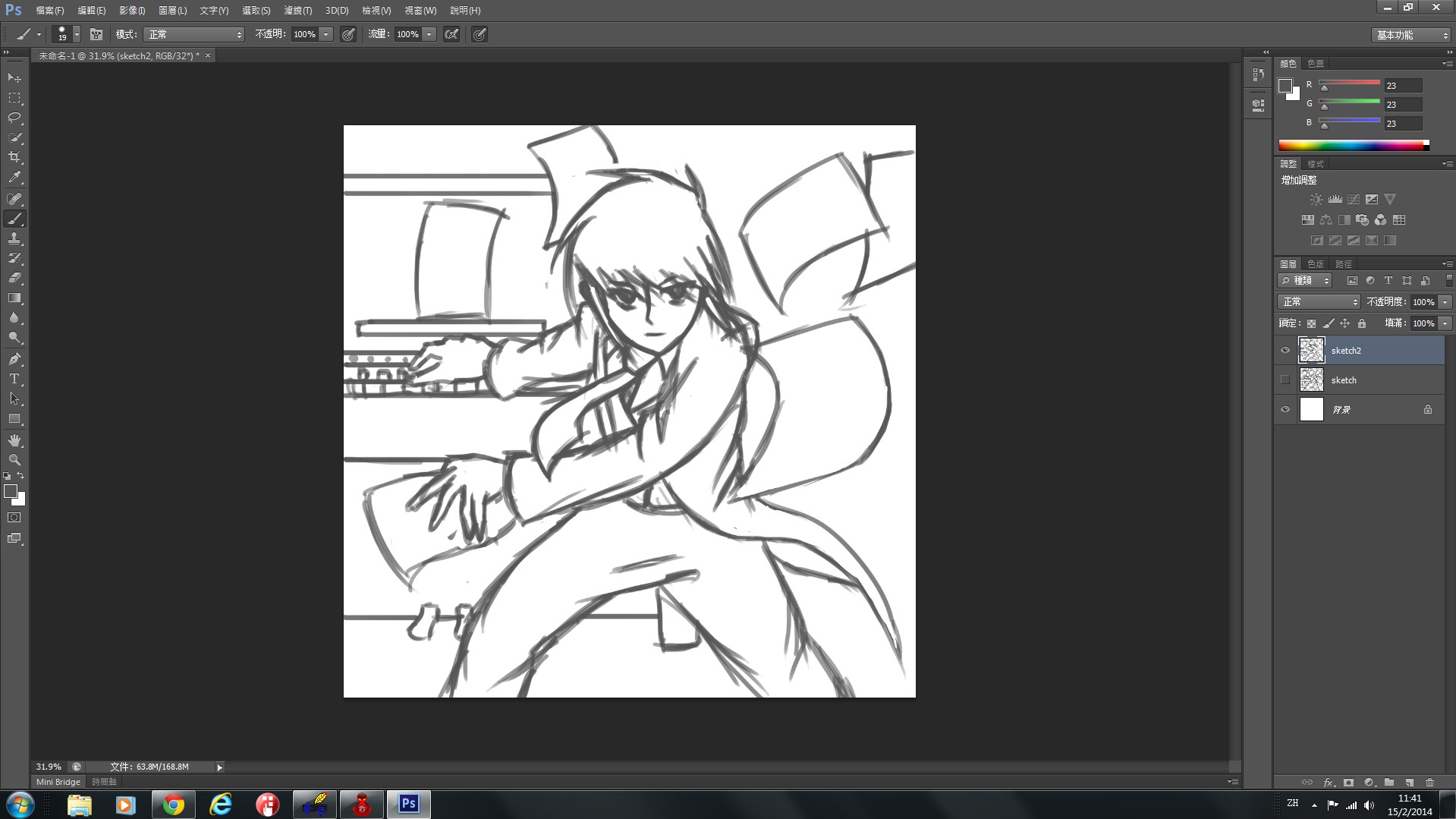Toggle lock transparent pixels

pyautogui.click(x=1311, y=323)
